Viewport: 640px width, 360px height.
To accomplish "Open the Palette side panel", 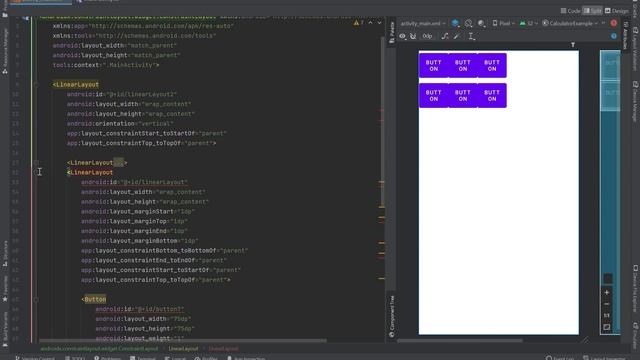I will coord(391,33).
